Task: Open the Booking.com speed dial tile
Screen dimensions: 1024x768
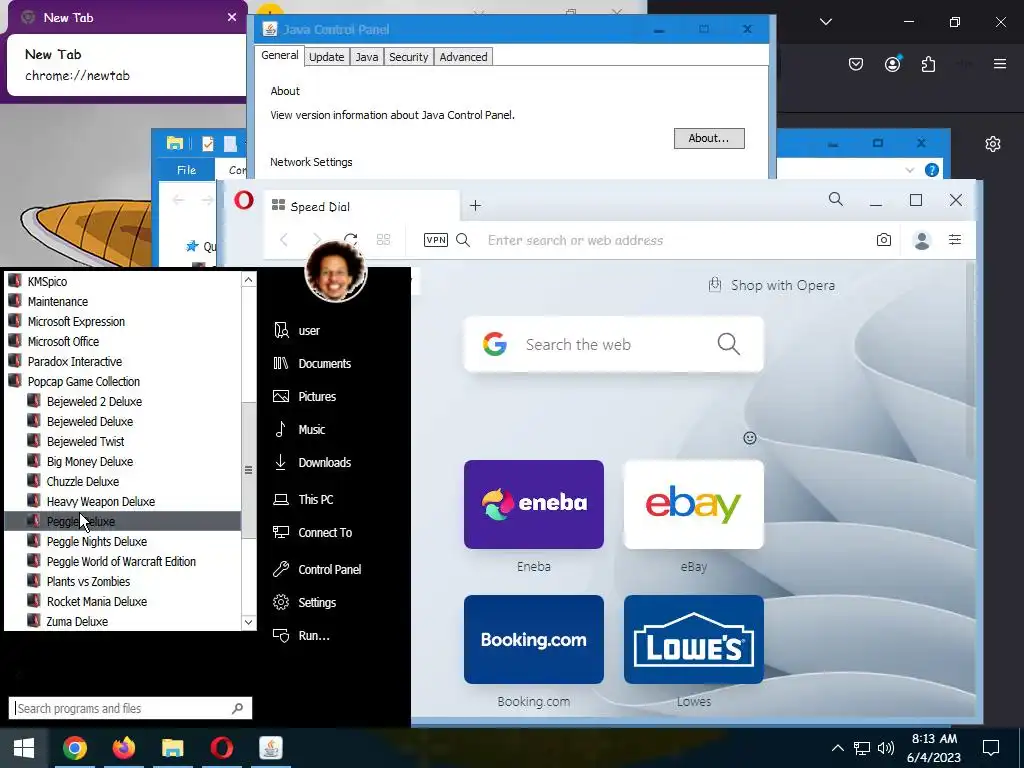Action: pyautogui.click(x=534, y=639)
